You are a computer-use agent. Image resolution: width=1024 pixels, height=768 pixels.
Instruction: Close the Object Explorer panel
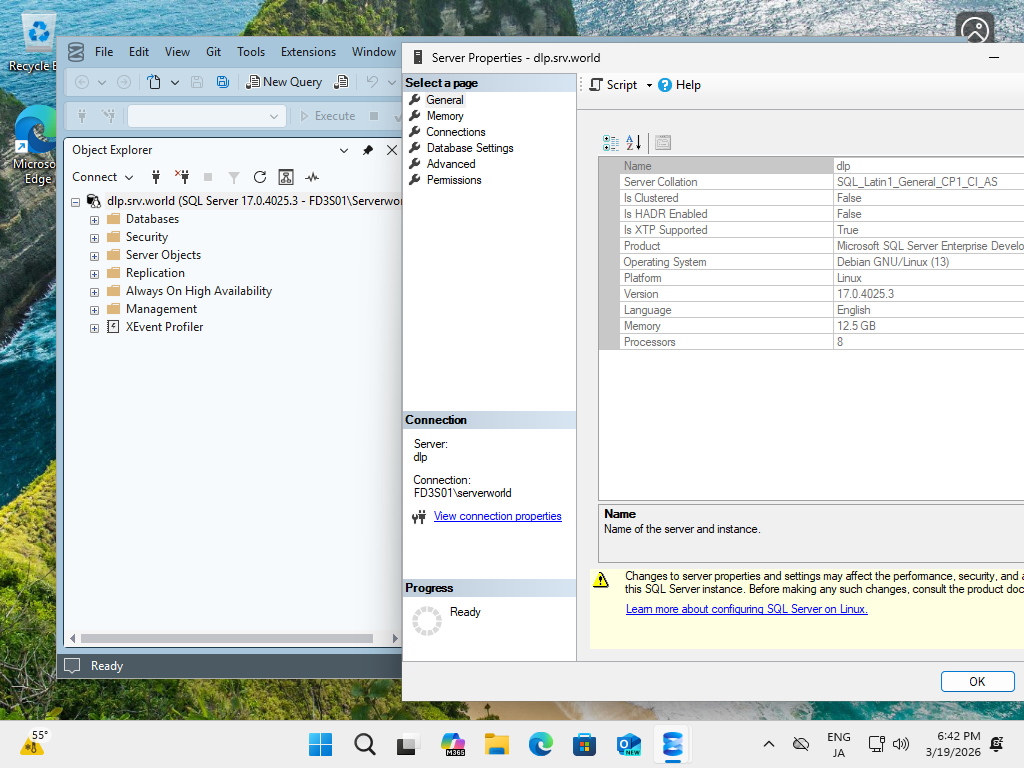392,150
